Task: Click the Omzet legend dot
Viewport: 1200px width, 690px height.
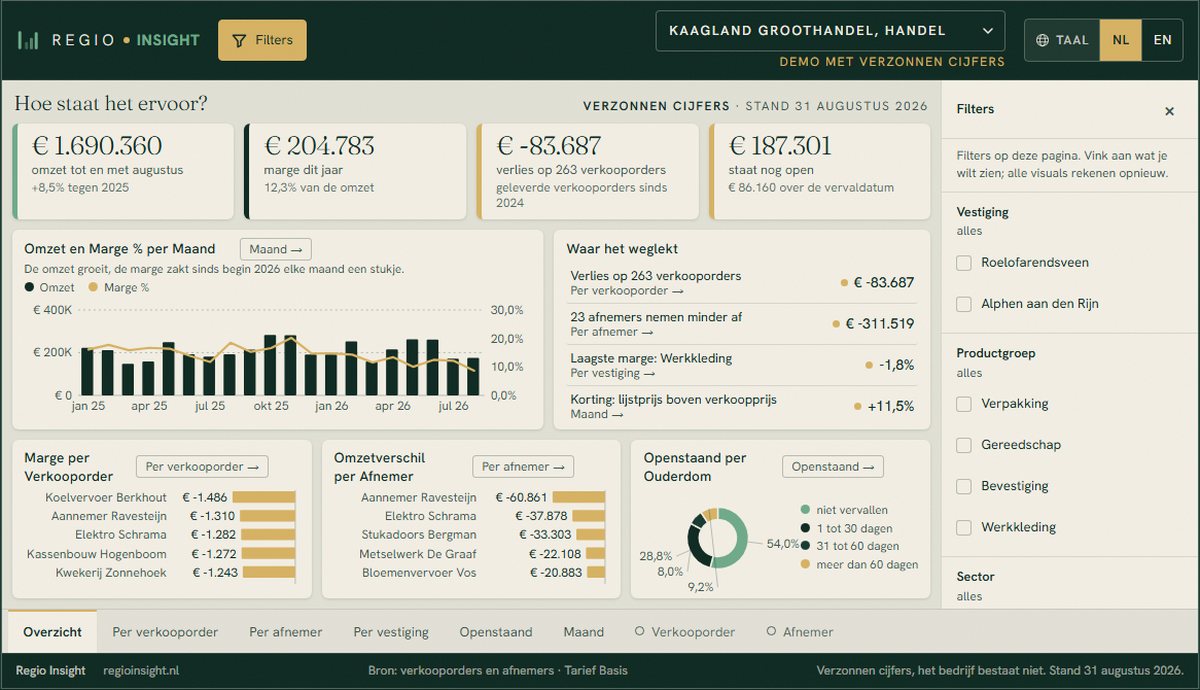Action: tap(29, 288)
